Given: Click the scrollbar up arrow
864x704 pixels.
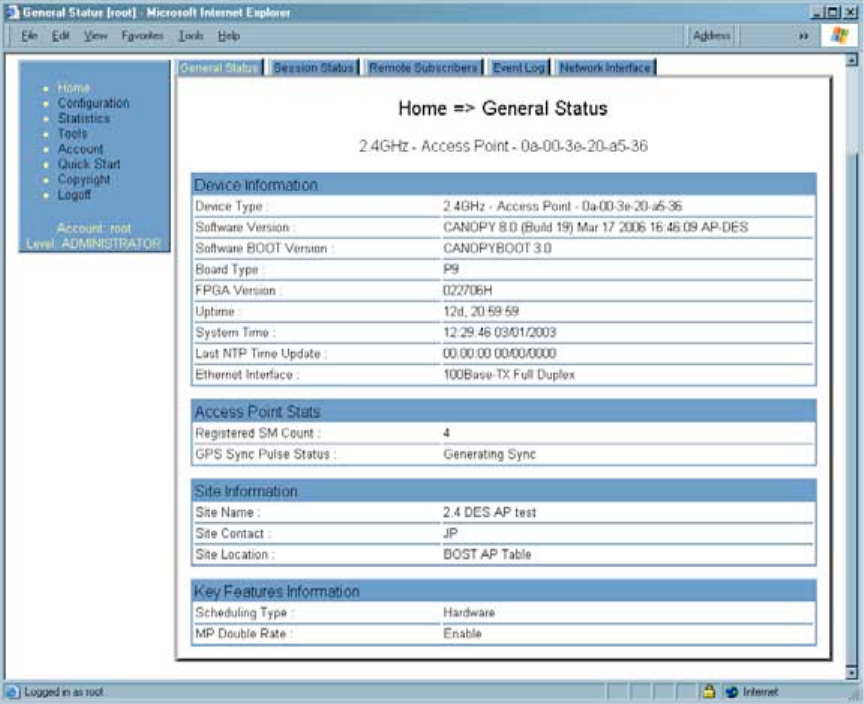Looking at the screenshot, I should (x=851, y=59).
